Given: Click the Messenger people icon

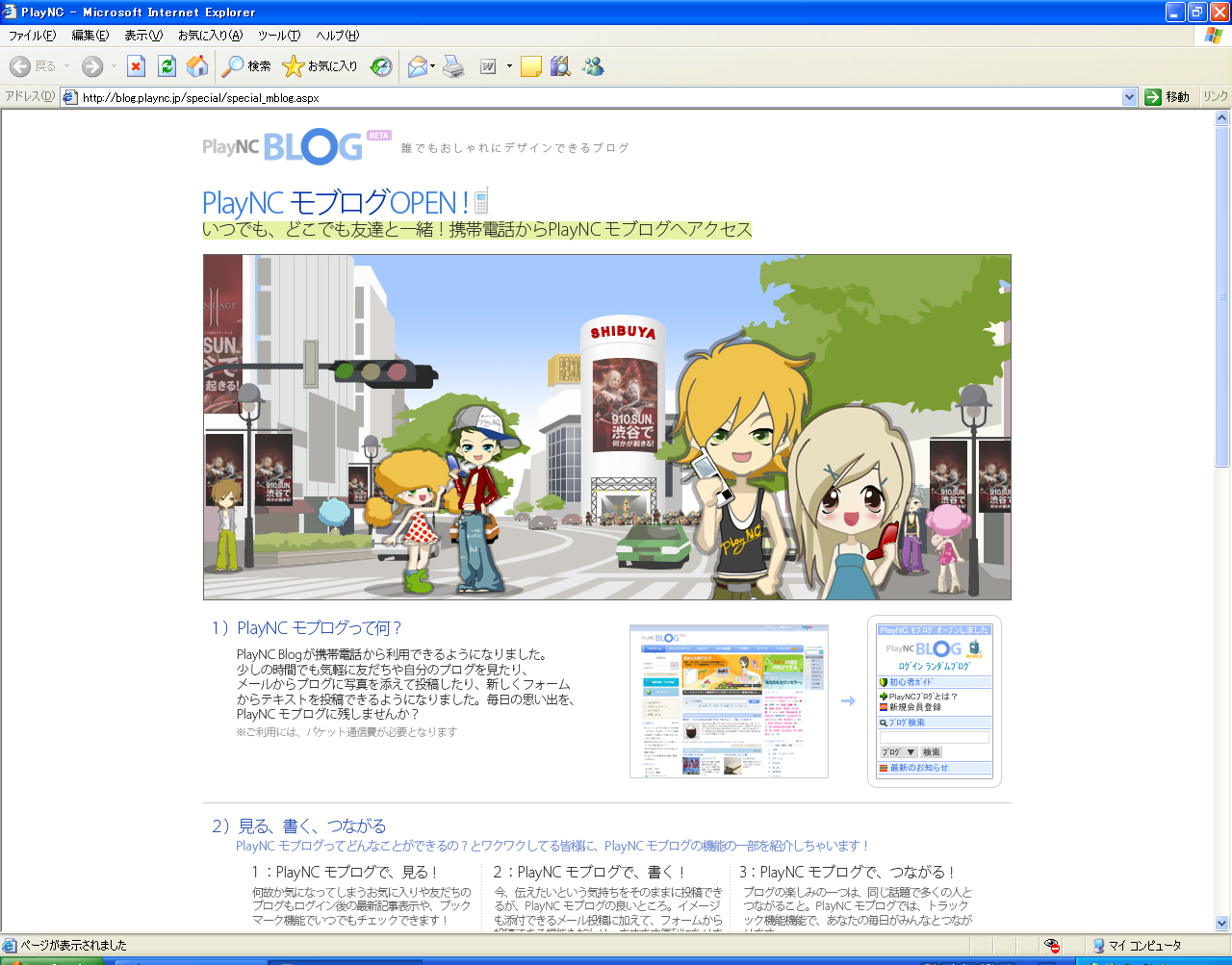Looking at the screenshot, I should [x=593, y=66].
